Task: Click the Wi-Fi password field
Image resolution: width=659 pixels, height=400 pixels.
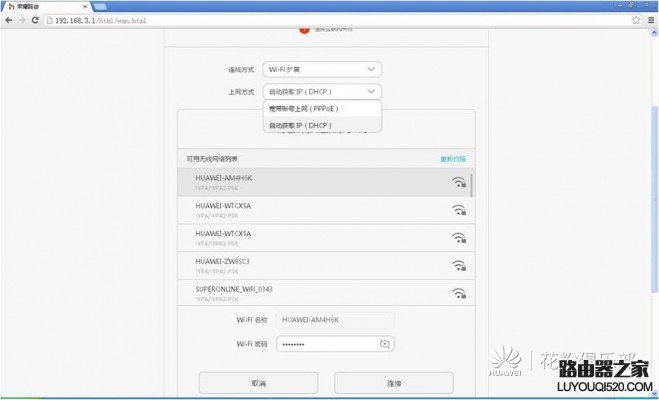Action: tap(335, 344)
